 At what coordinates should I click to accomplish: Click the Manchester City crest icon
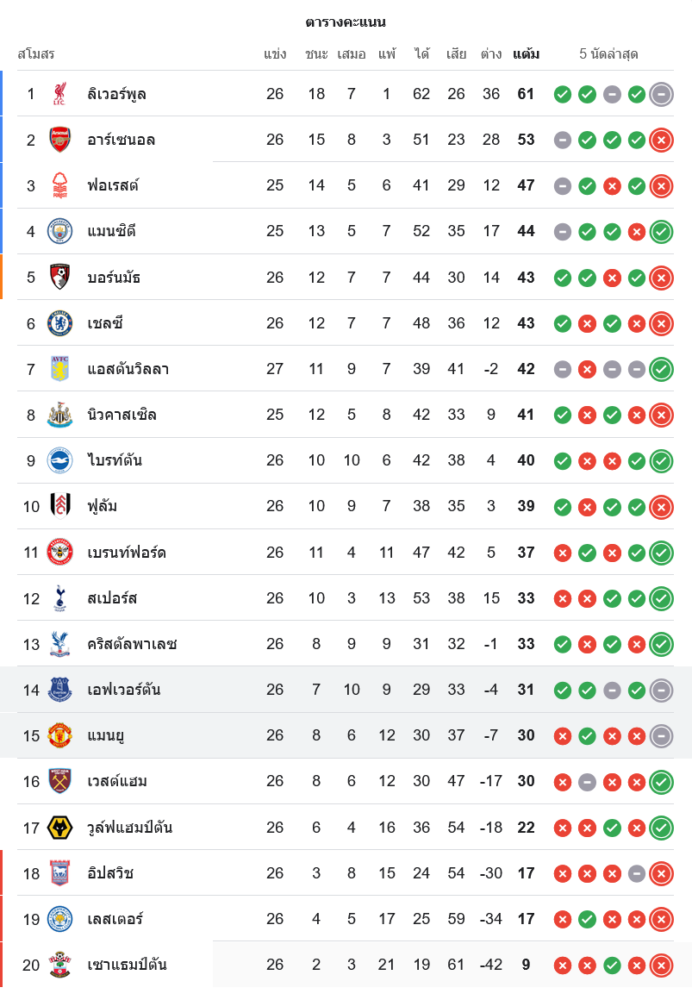(x=60, y=231)
